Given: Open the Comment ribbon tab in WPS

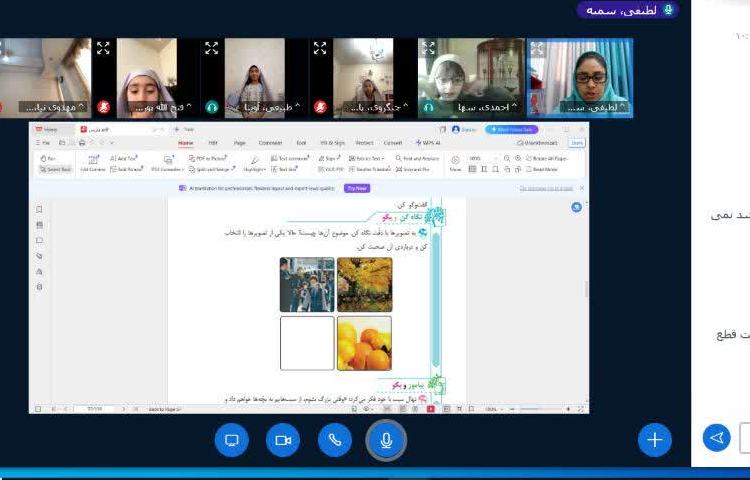Looking at the screenshot, I should [x=270, y=142].
